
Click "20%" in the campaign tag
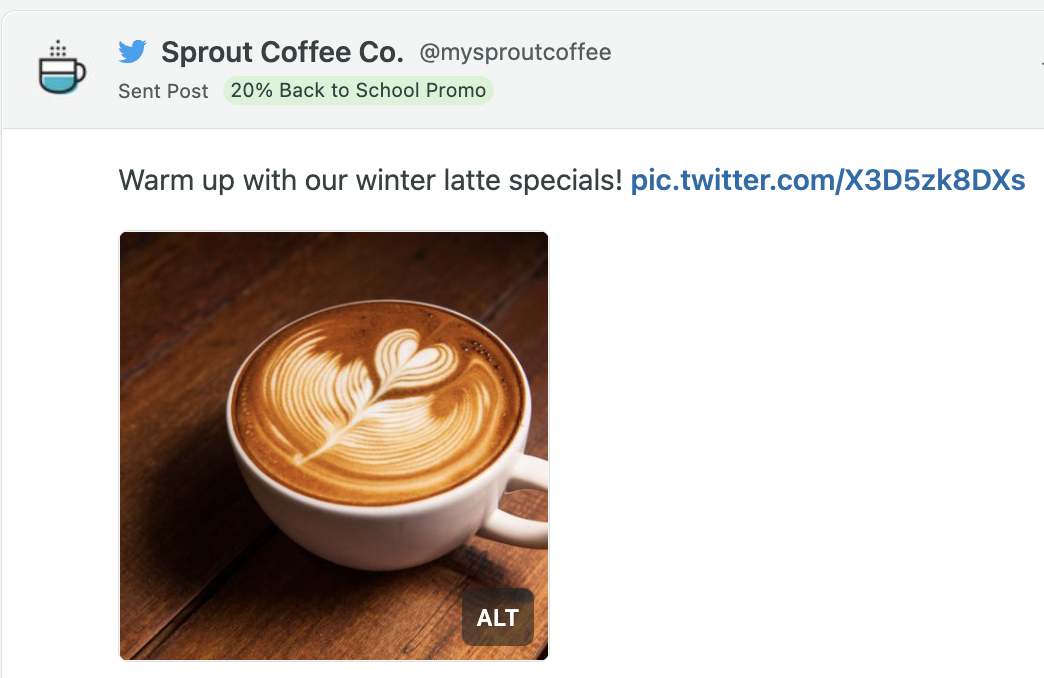252,91
